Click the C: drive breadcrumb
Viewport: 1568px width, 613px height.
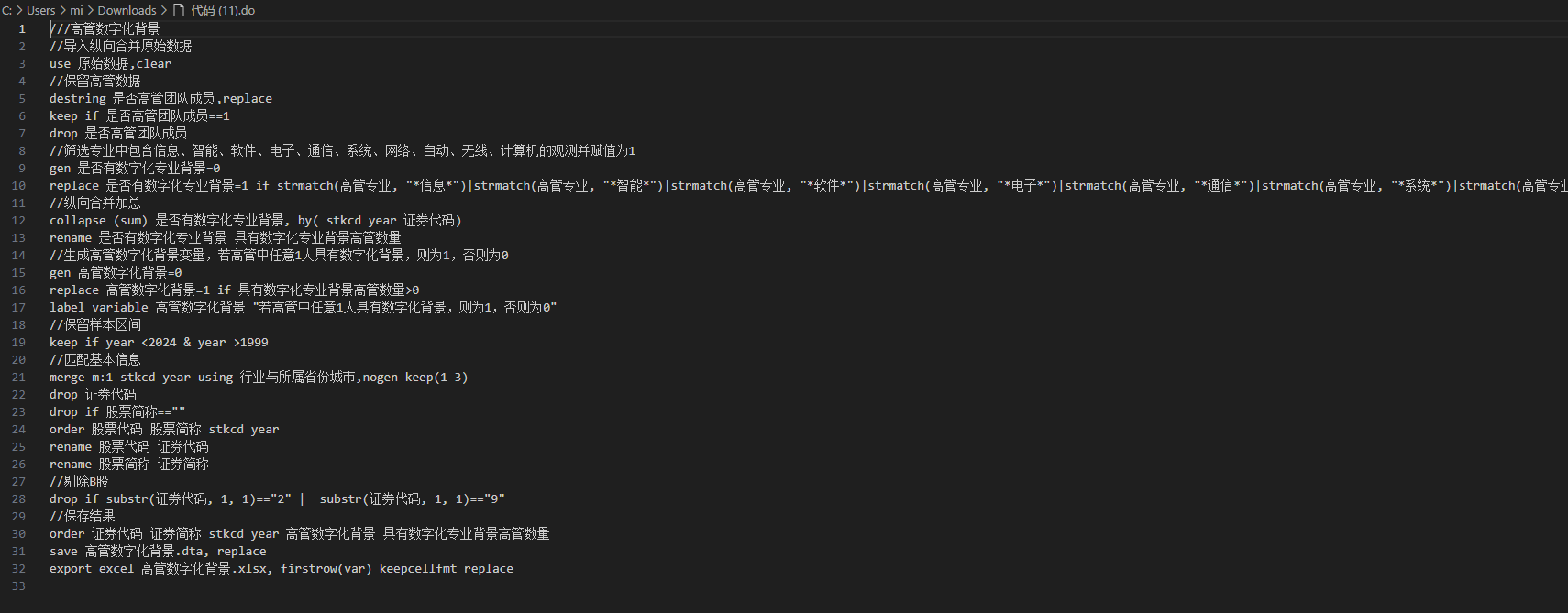point(7,10)
